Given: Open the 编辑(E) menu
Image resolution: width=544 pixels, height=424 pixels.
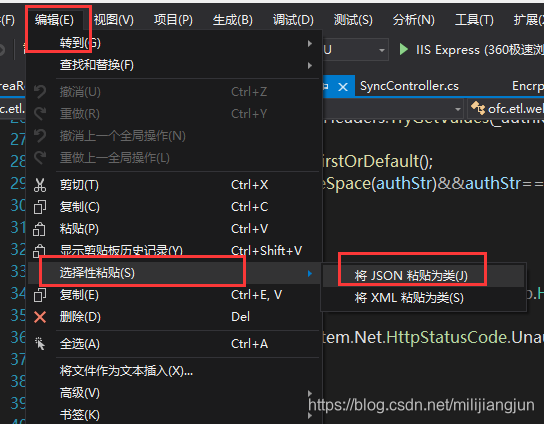Looking at the screenshot, I should 54,20.
